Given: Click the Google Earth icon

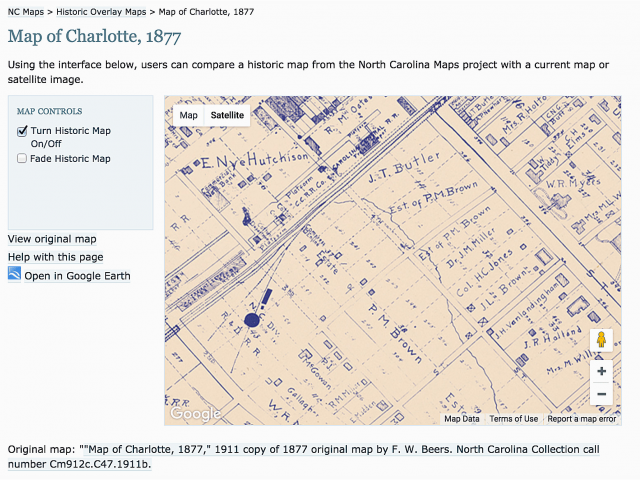Looking at the screenshot, I should pos(14,274).
